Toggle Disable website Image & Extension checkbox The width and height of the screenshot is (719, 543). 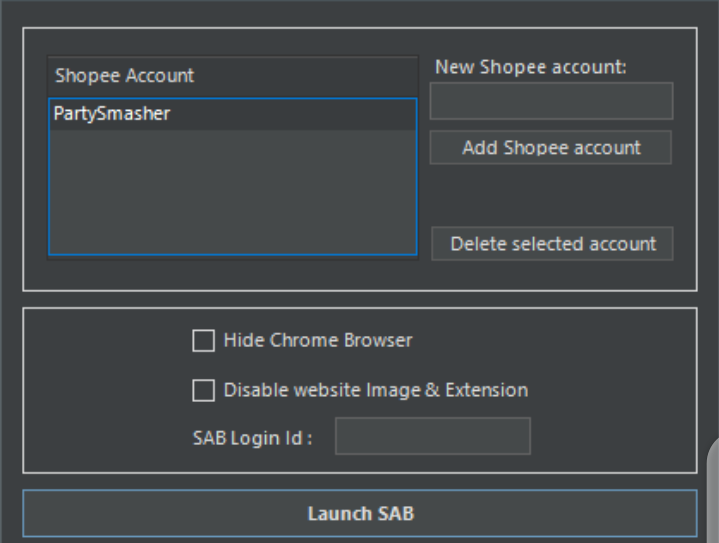[x=204, y=390]
